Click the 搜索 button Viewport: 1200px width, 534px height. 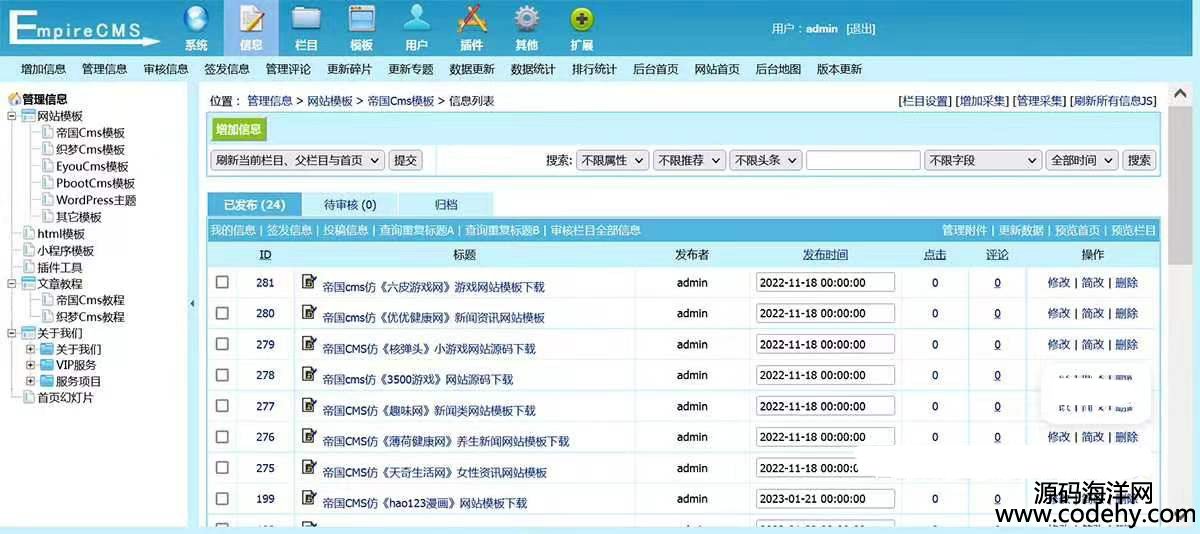point(1139,160)
